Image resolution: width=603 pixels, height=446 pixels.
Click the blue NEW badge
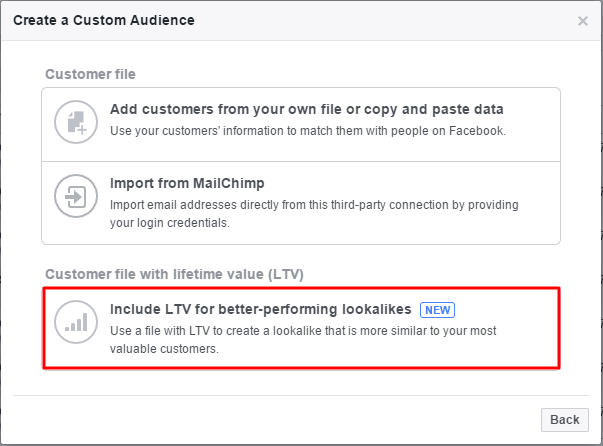437,310
